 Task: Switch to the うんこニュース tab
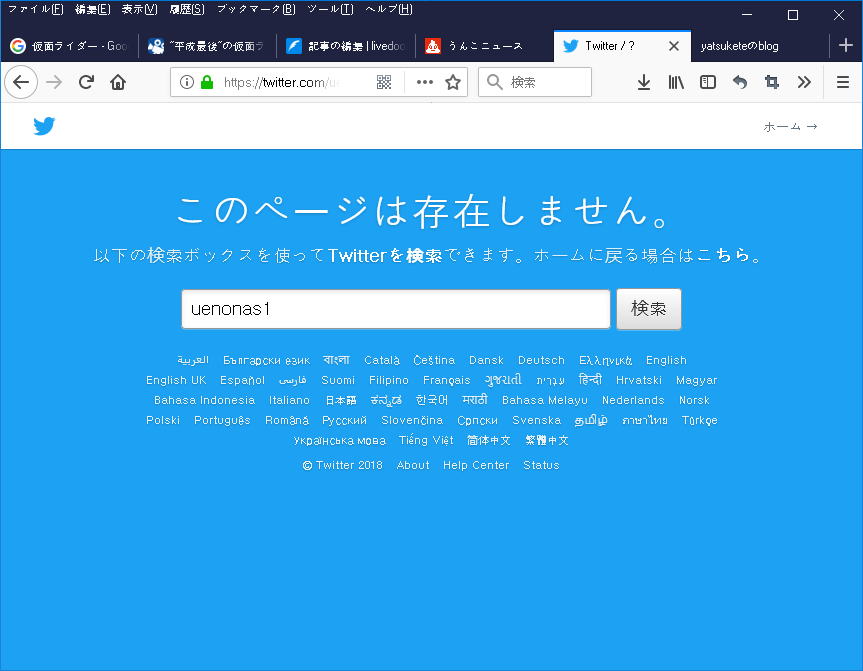tap(484, 46)
